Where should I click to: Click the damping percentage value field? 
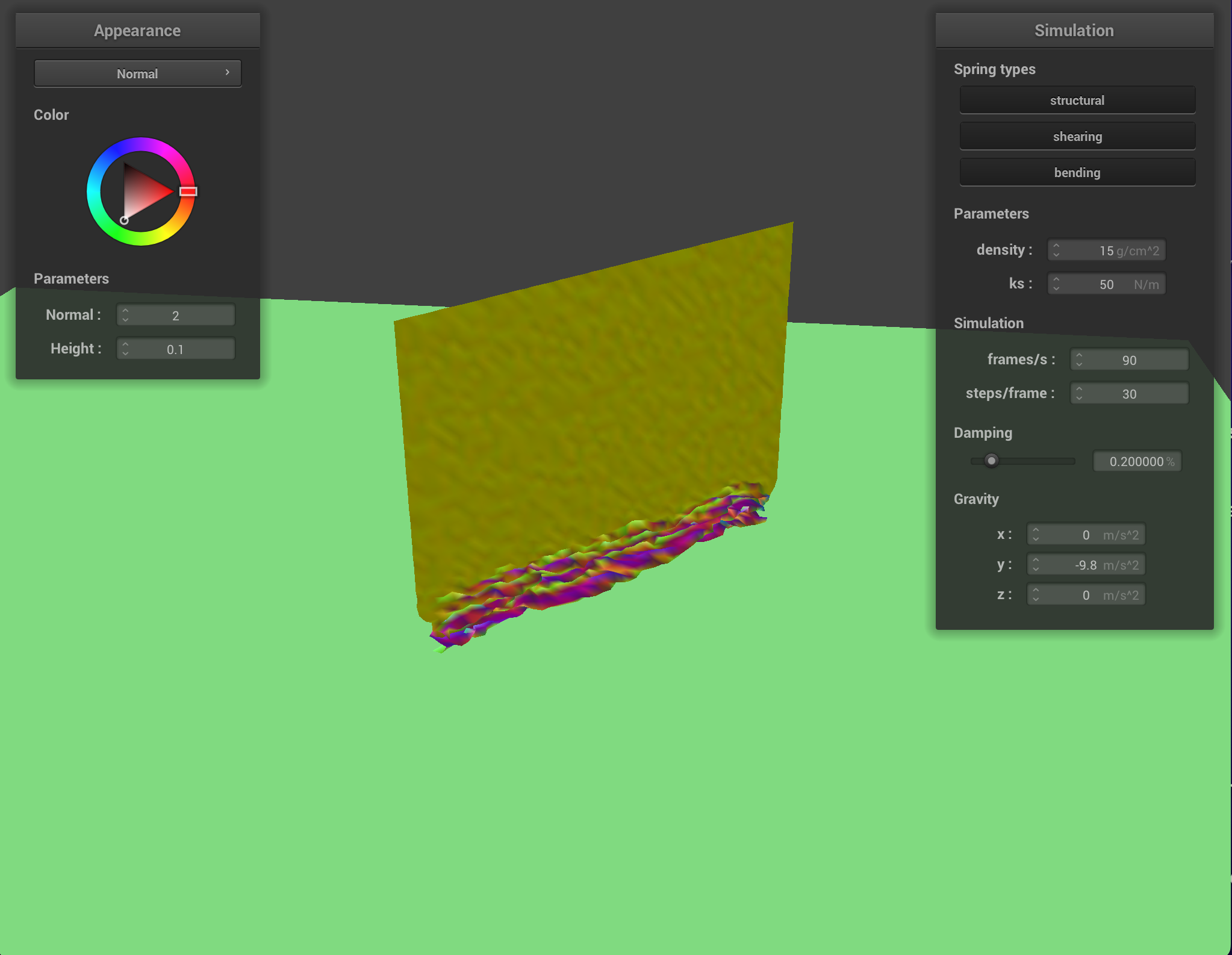coord(1137,461)
